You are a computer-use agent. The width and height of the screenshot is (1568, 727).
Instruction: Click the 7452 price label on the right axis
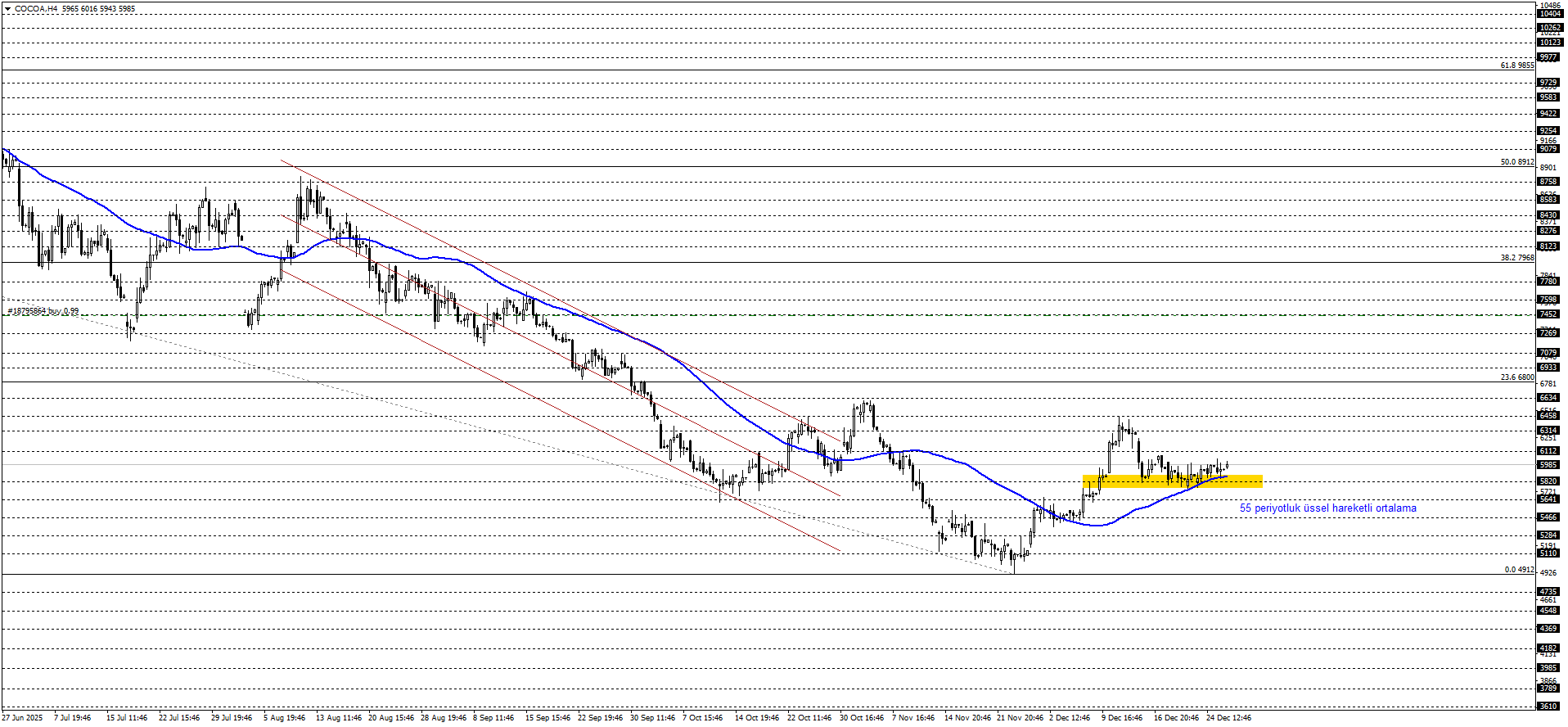click(x=1548, y=314)
